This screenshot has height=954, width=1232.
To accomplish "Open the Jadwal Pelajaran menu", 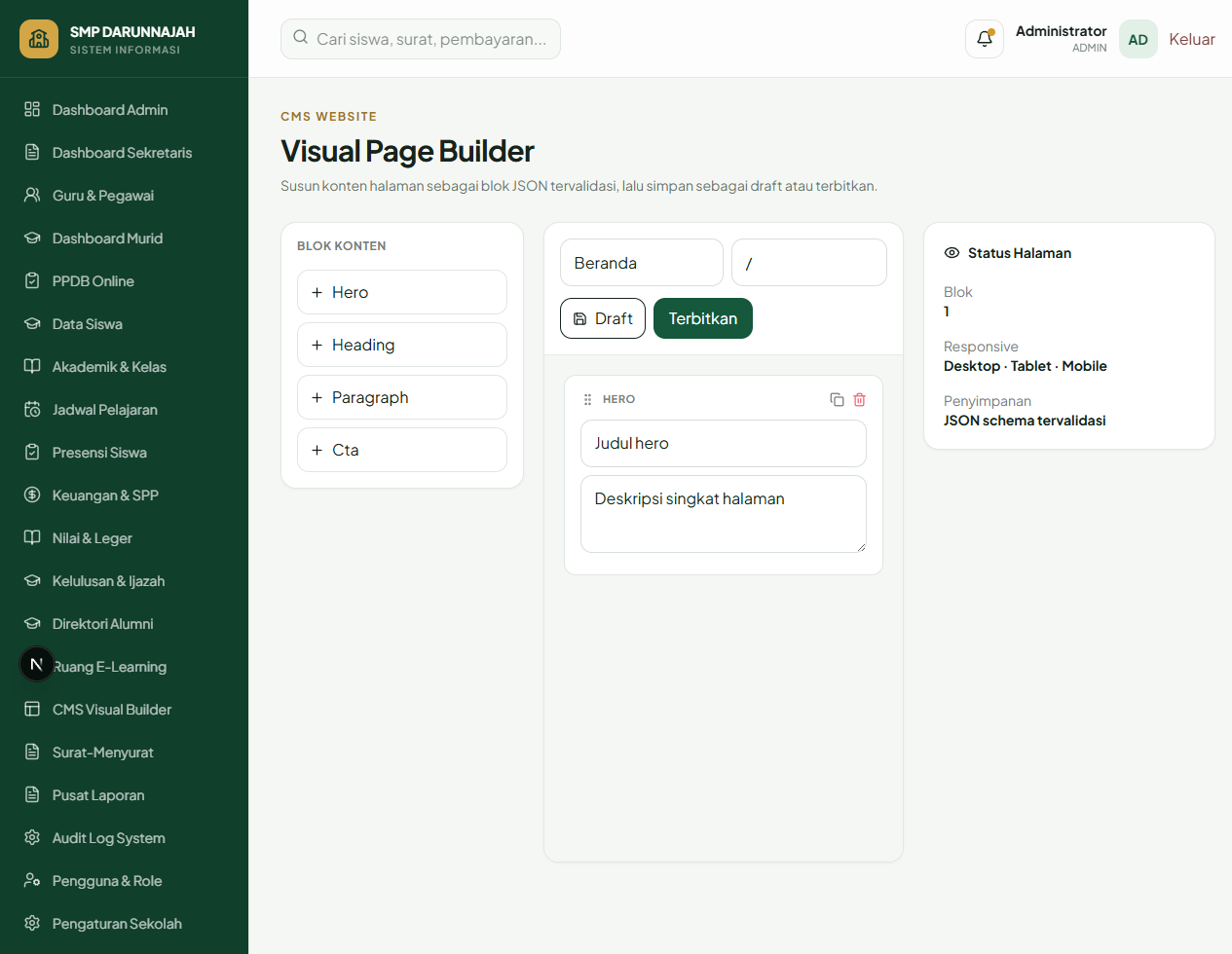I will pos(124,409).
